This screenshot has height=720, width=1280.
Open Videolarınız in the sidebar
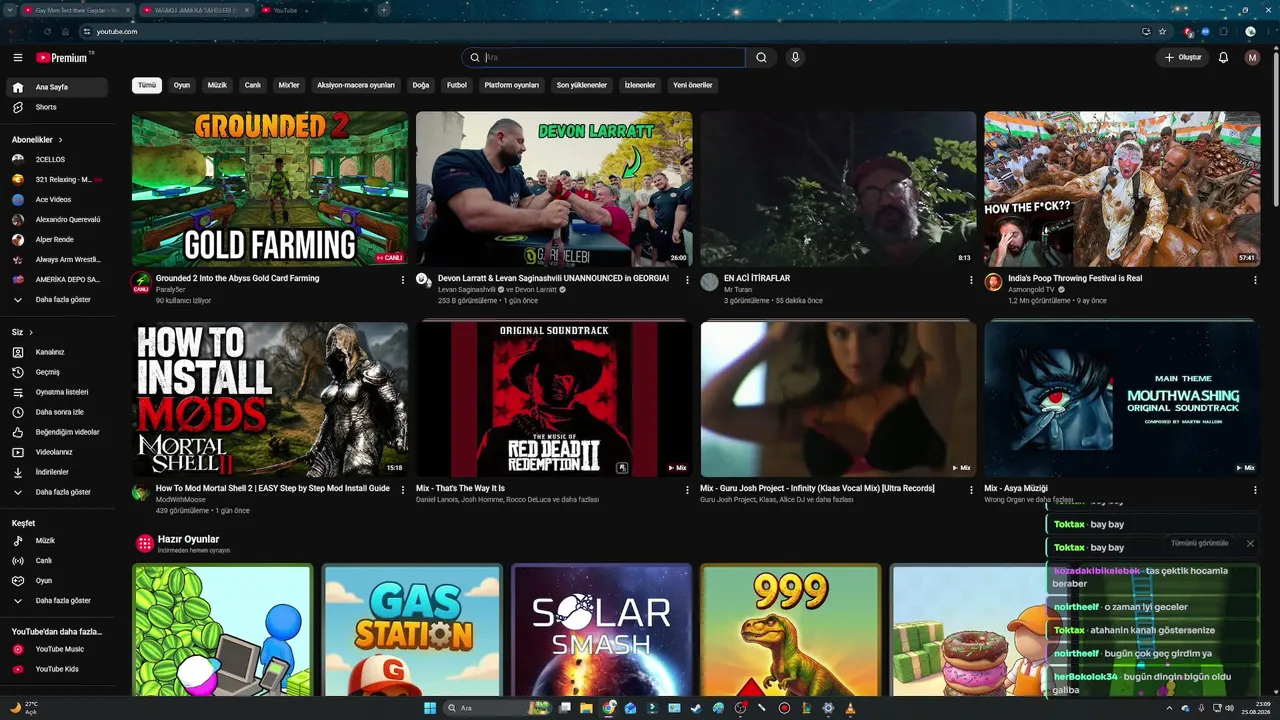(59, 452)
